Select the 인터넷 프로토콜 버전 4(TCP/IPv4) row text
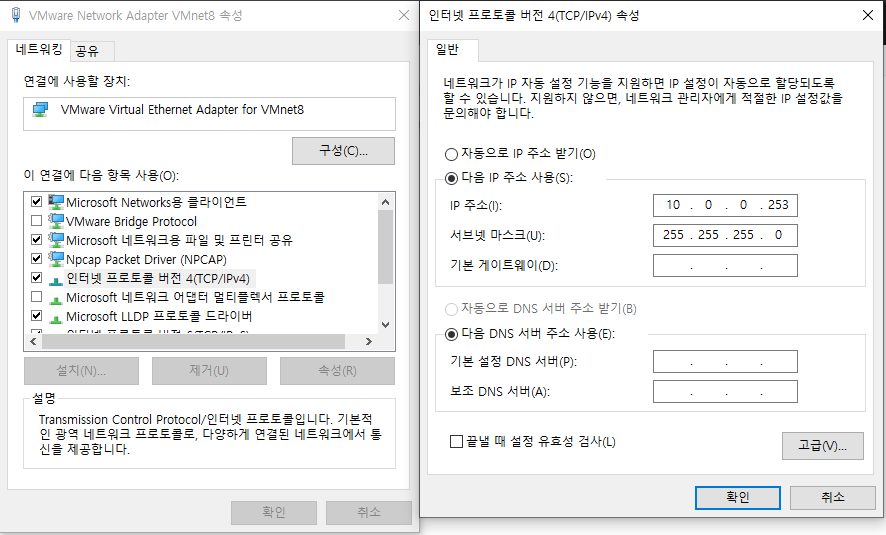Image resolution: width=886 pixels, height=535 pixels. 158,279
